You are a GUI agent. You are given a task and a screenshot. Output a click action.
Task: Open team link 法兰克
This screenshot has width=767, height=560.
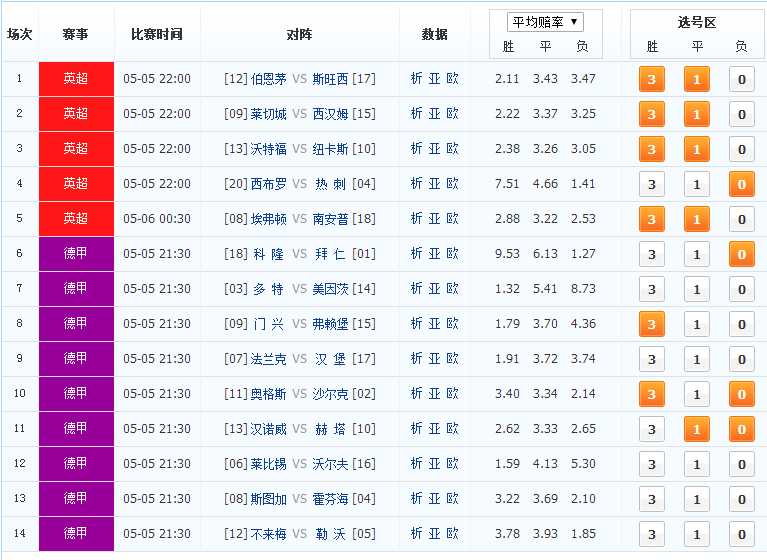tap(269, 358)
